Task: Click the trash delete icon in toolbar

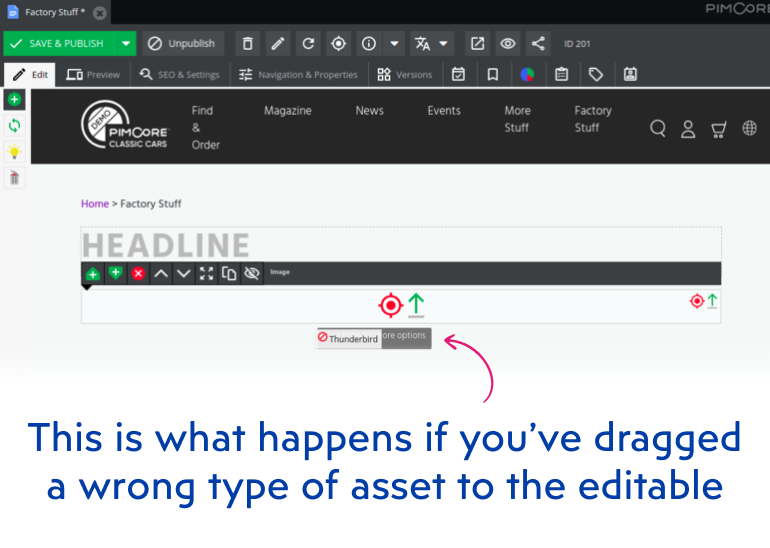Action: tap(248, 44)
